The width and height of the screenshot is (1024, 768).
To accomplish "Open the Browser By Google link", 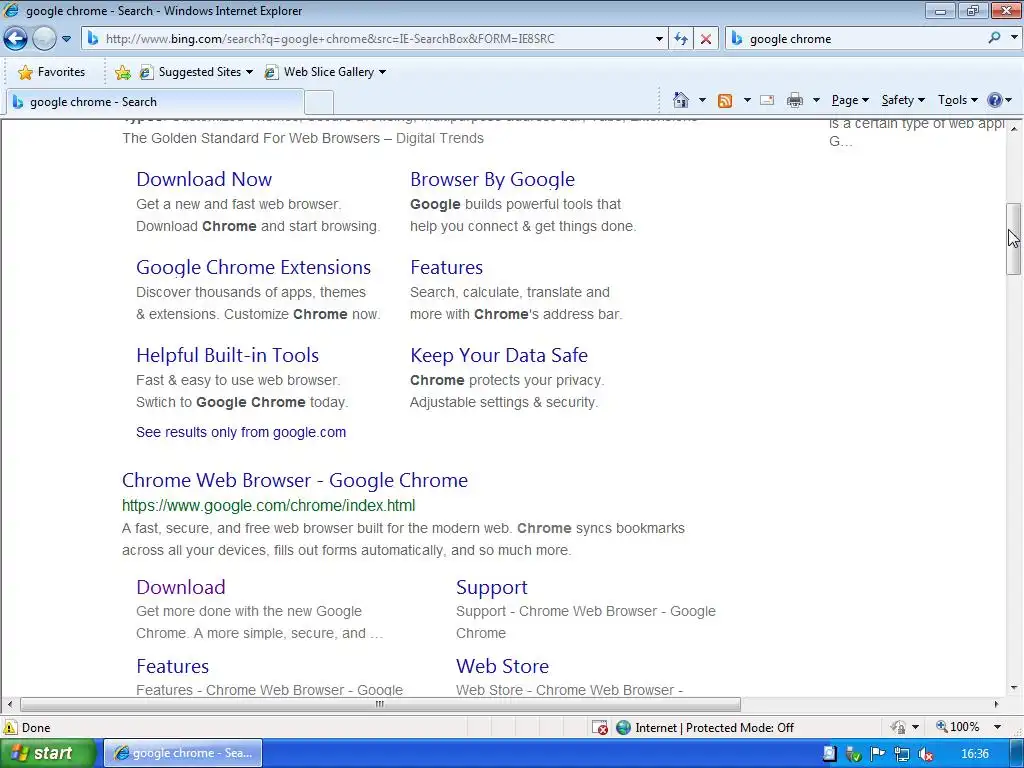I will pyautogui.click(x=492, y=180).
